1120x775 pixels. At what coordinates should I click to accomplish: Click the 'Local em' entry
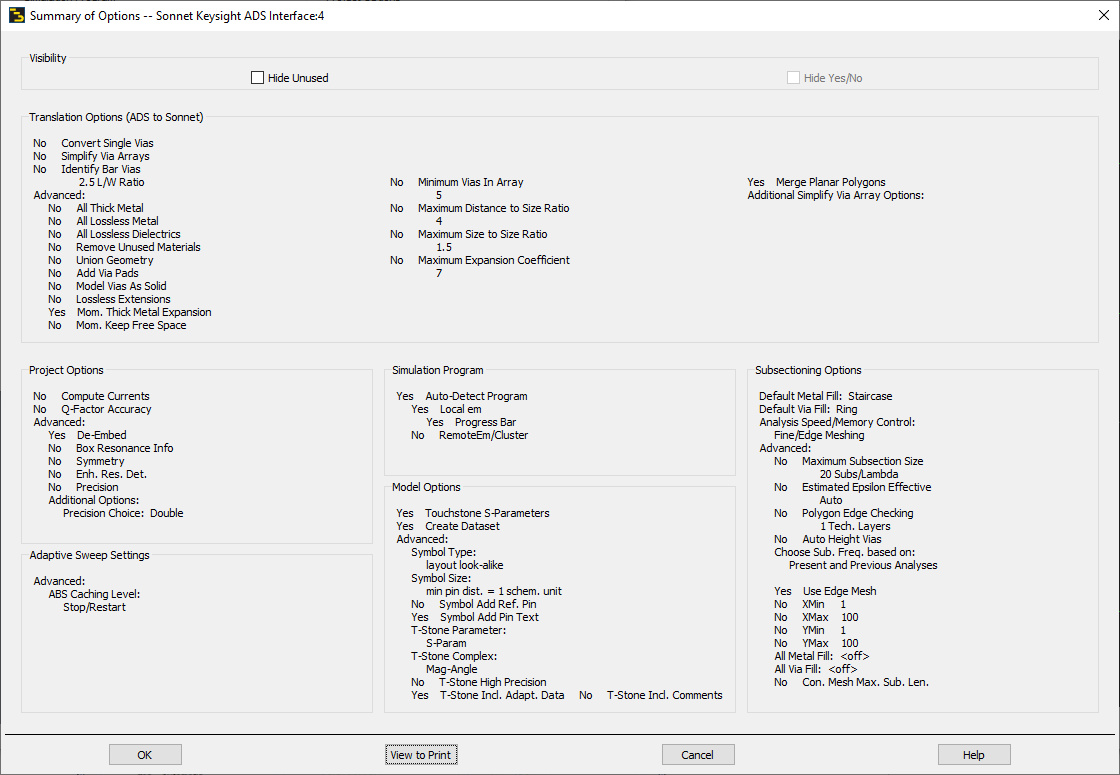pyautogui.click(x=461, y=409)
